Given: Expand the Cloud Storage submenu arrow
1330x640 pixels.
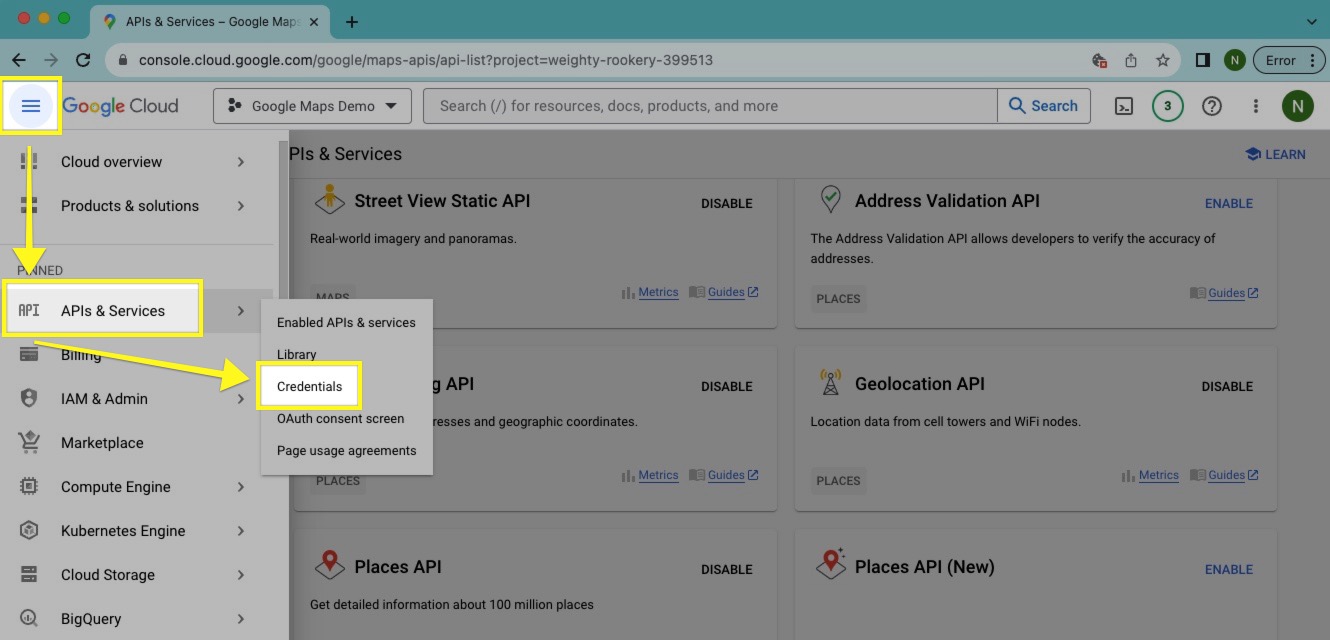Looking at the screenshot, I should pyautogui.click(x=241, y=575).
